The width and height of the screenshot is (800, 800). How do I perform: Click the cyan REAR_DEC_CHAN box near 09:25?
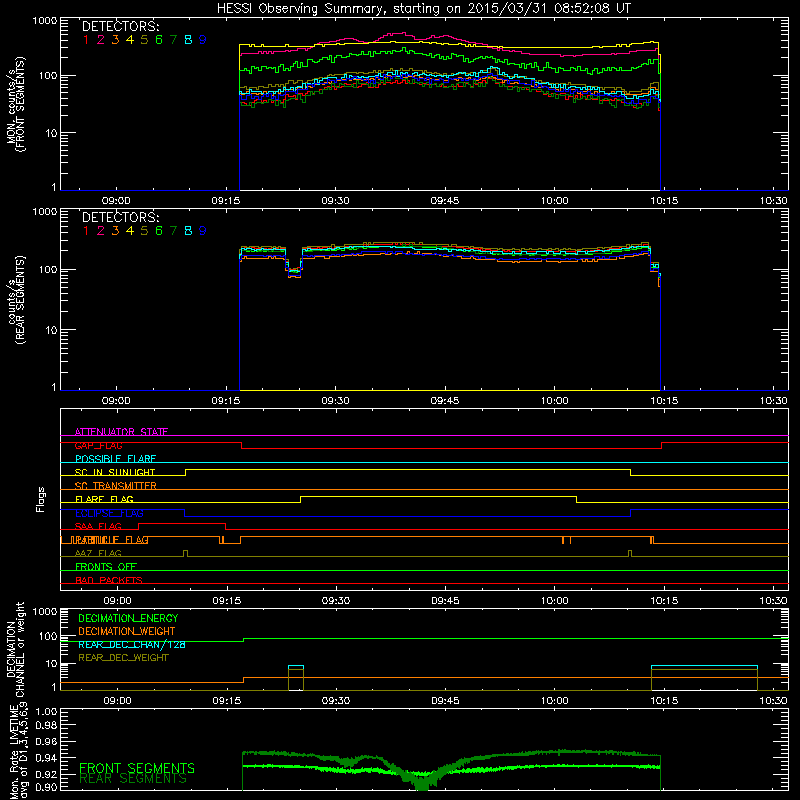[x=296, y=666]
